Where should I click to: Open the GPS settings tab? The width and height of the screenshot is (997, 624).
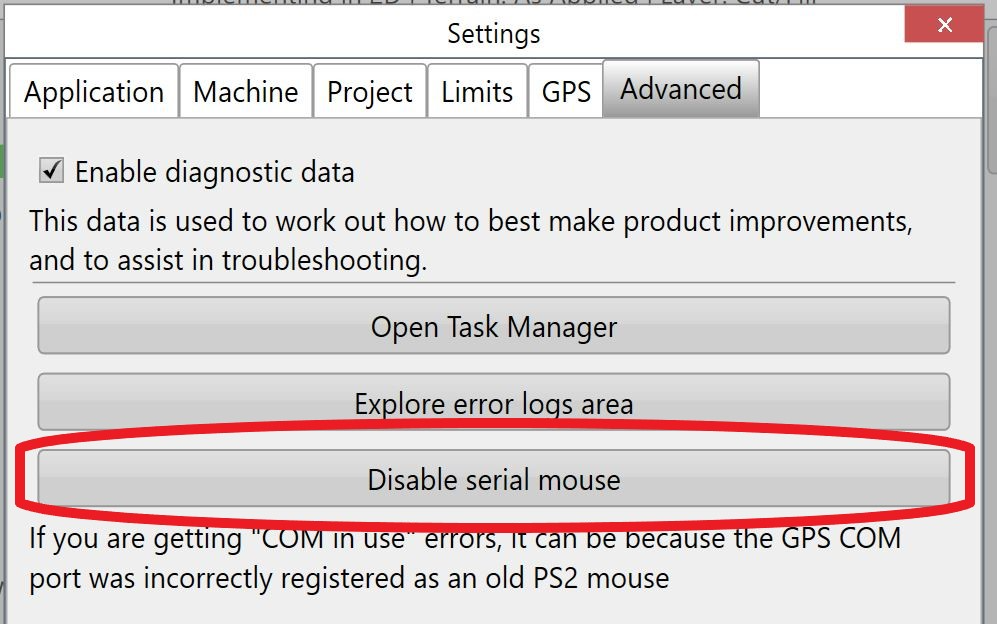coord(566,92)
